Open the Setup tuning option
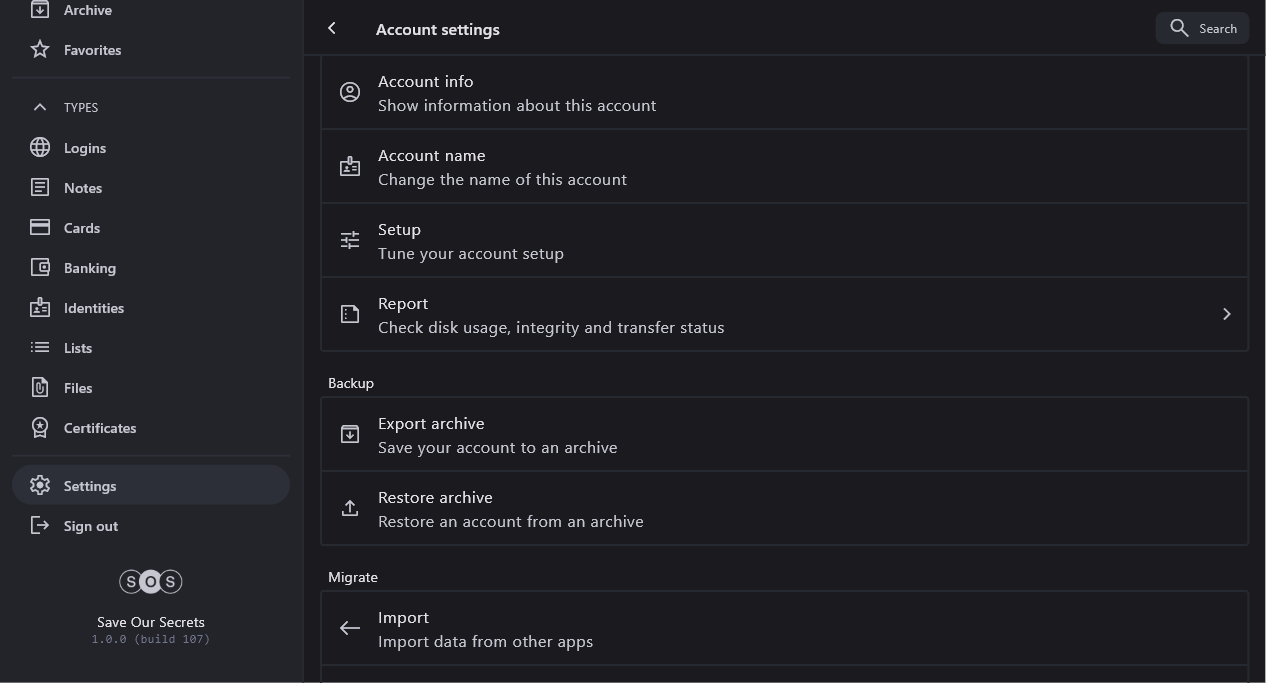Image resolution: width=1266 pixels, height=683 pixels. (784, 241)
